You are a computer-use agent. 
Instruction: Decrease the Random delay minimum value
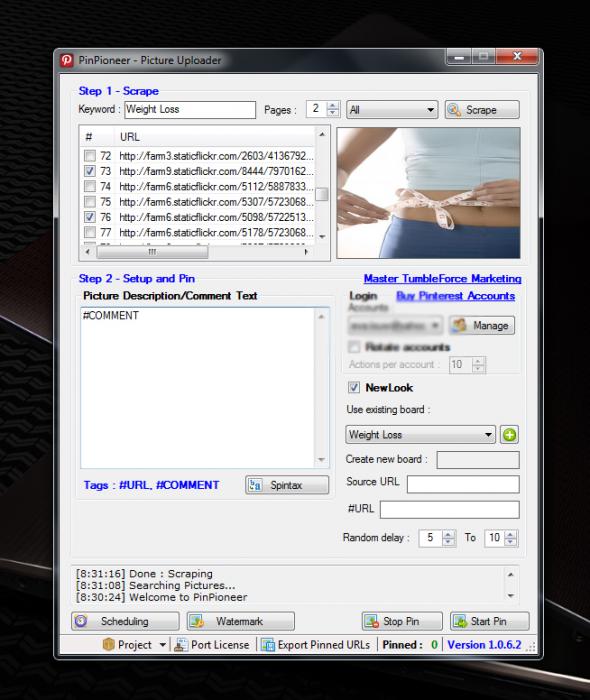tap(449, 542)
